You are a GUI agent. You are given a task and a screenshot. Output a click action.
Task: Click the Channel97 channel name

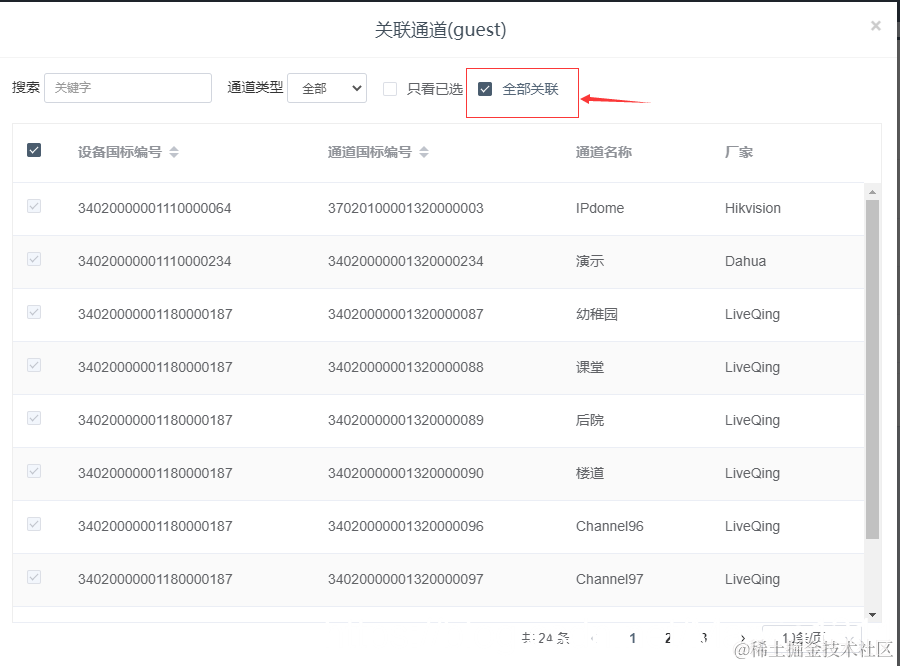610,579
